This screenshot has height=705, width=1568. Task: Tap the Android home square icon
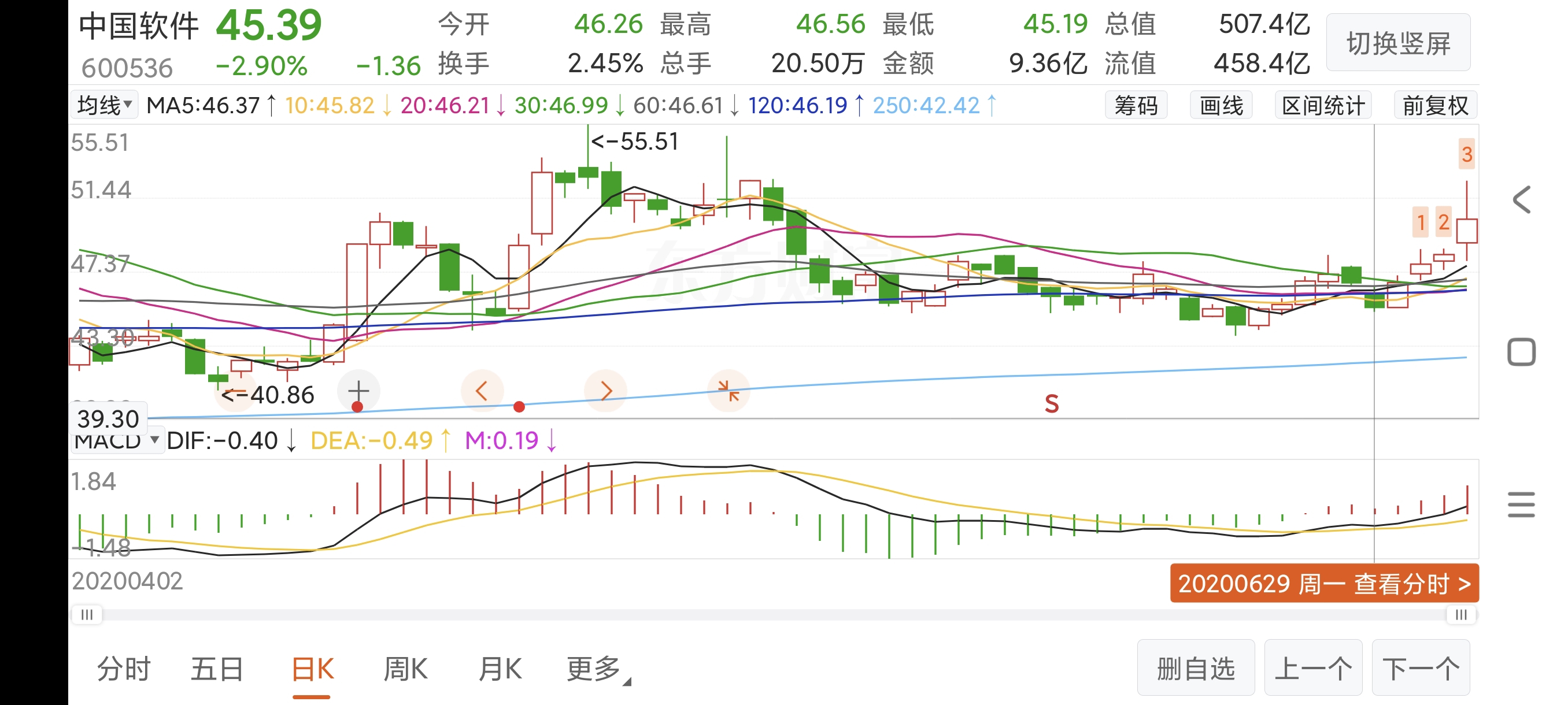[x=1522, y=352]
